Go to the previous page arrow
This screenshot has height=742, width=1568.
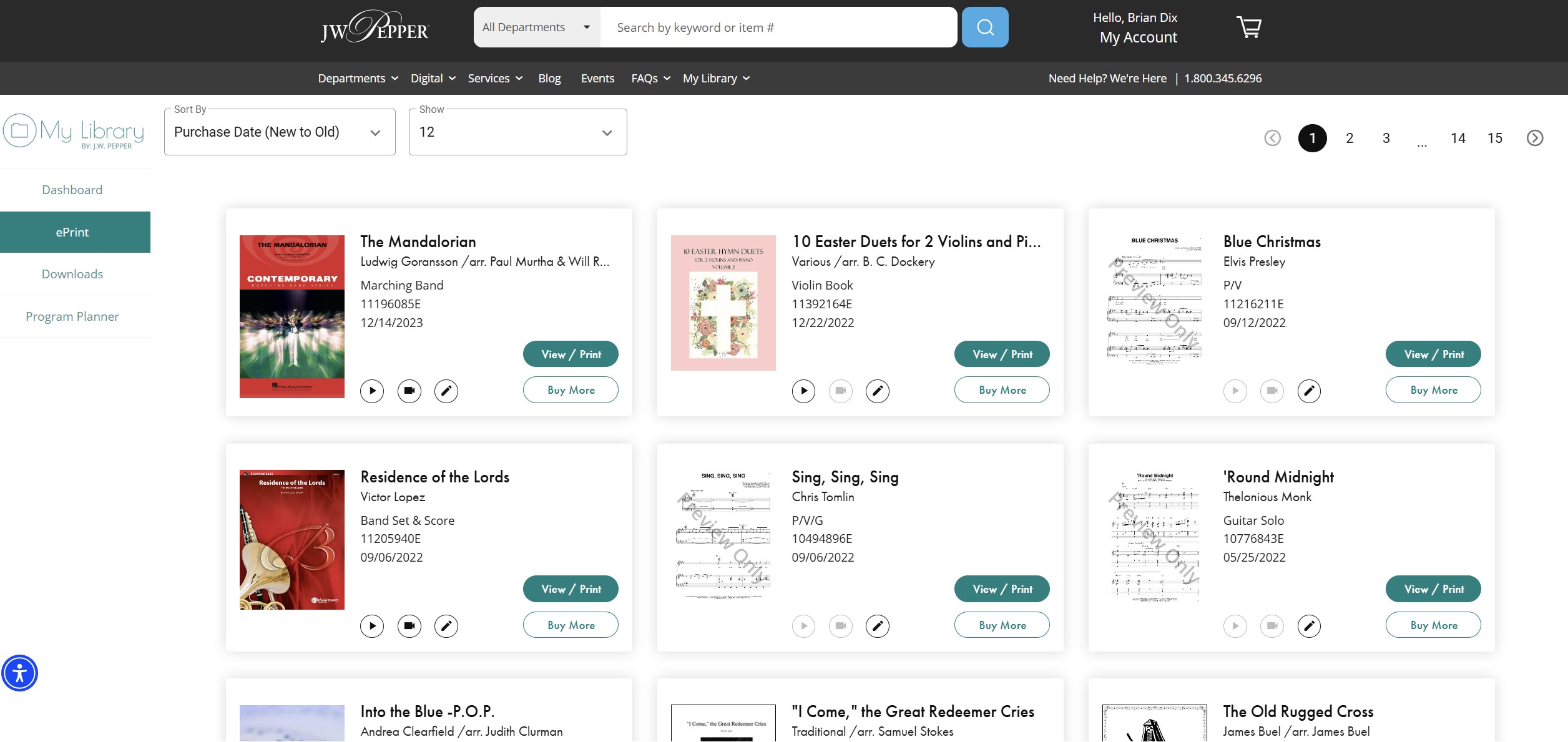click(1272, 138)
